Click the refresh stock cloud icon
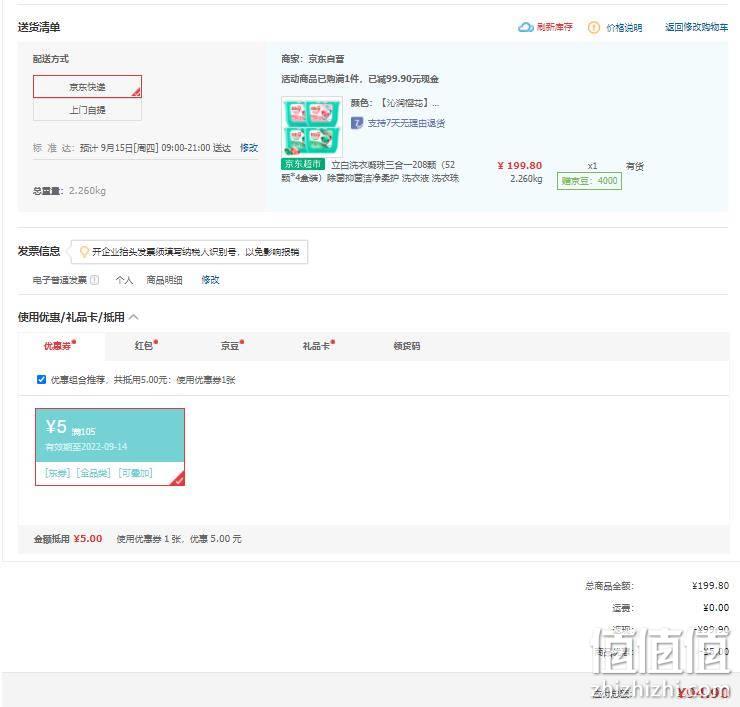Image resolution: width=740 pixels, height=707 pixels. click(525, 27)
